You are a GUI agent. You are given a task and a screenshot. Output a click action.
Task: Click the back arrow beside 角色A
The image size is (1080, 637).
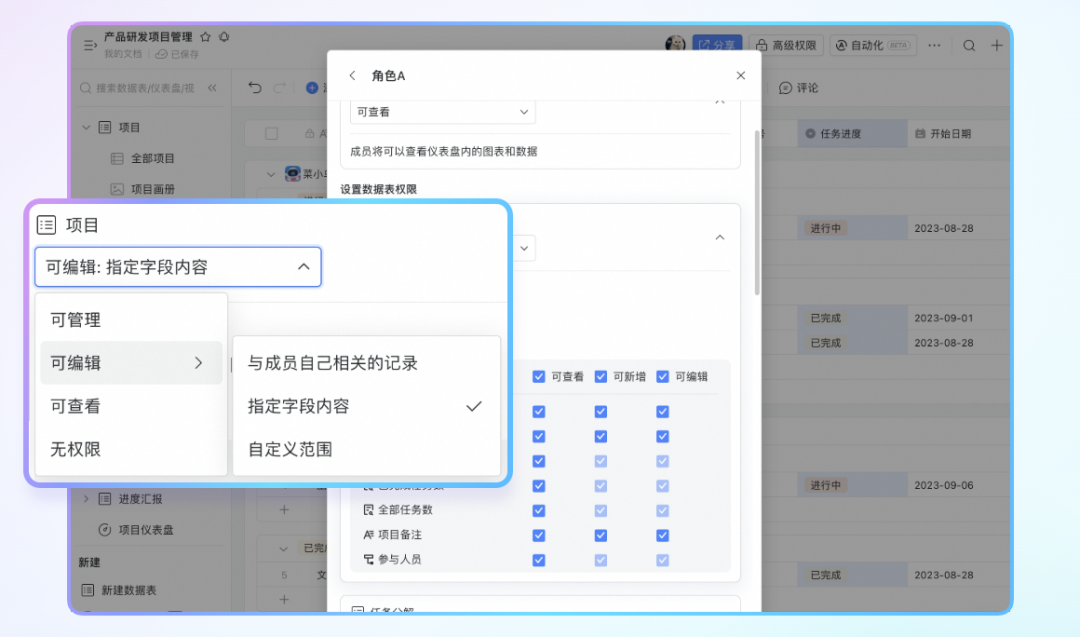(352, 76)
